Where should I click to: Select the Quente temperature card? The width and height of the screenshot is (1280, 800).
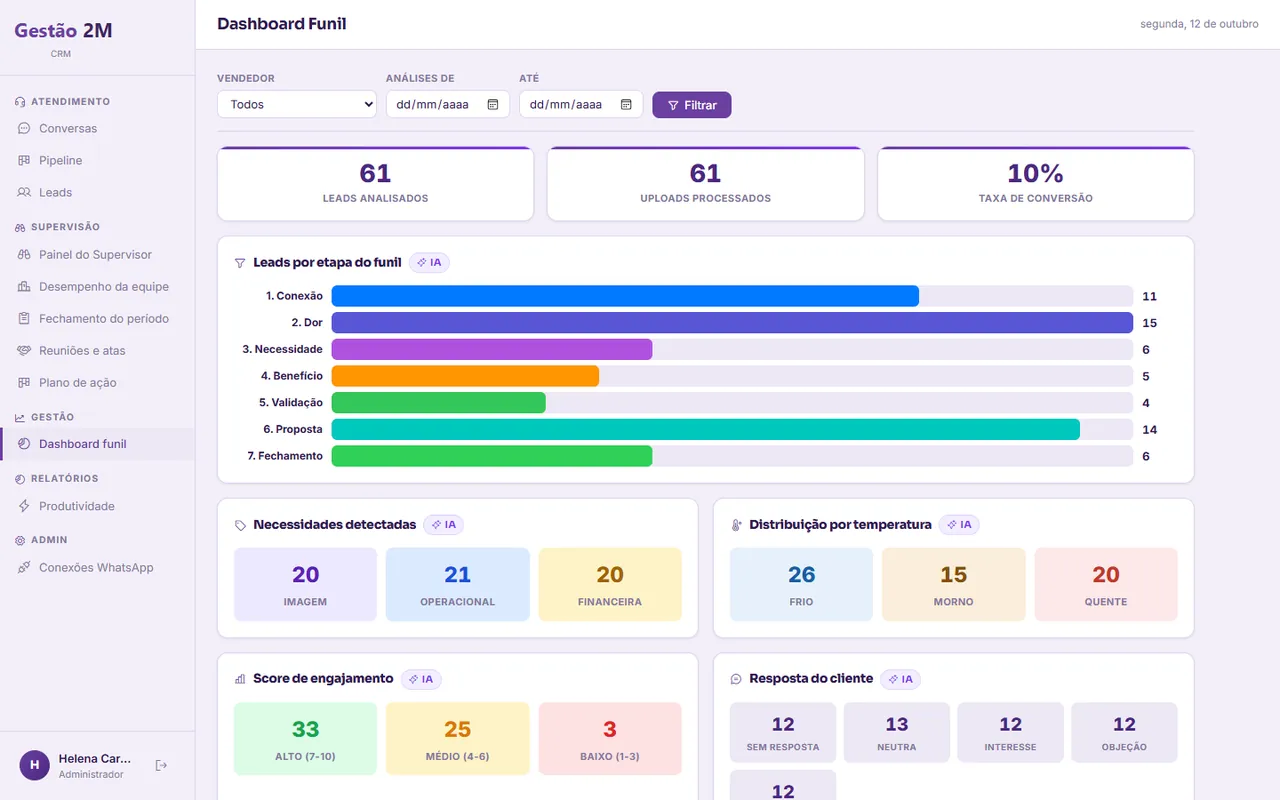[1106, 584]
